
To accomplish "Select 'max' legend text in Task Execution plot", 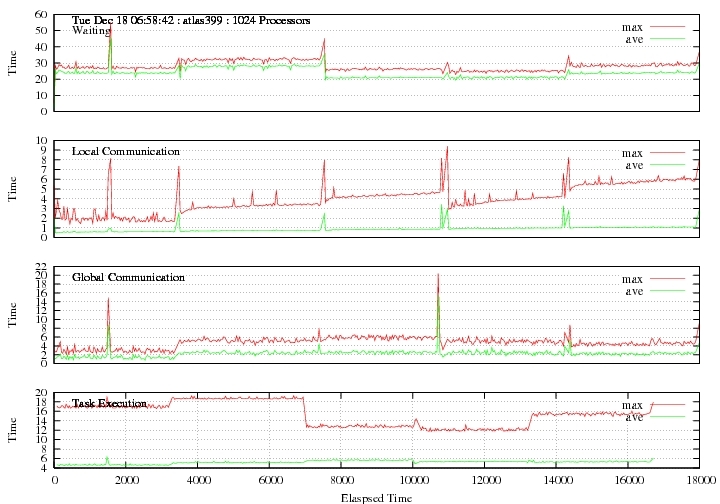I will tap(632, 405).
